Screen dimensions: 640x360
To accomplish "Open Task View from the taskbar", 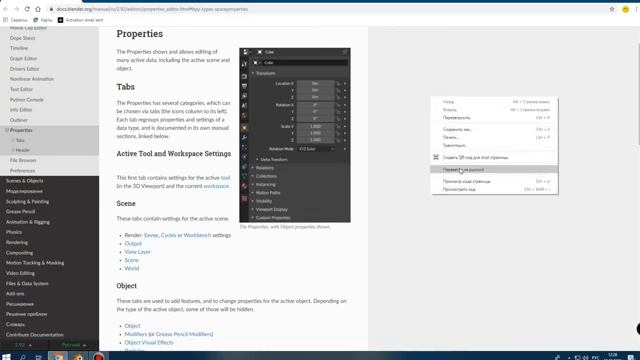I will [38, 357].
